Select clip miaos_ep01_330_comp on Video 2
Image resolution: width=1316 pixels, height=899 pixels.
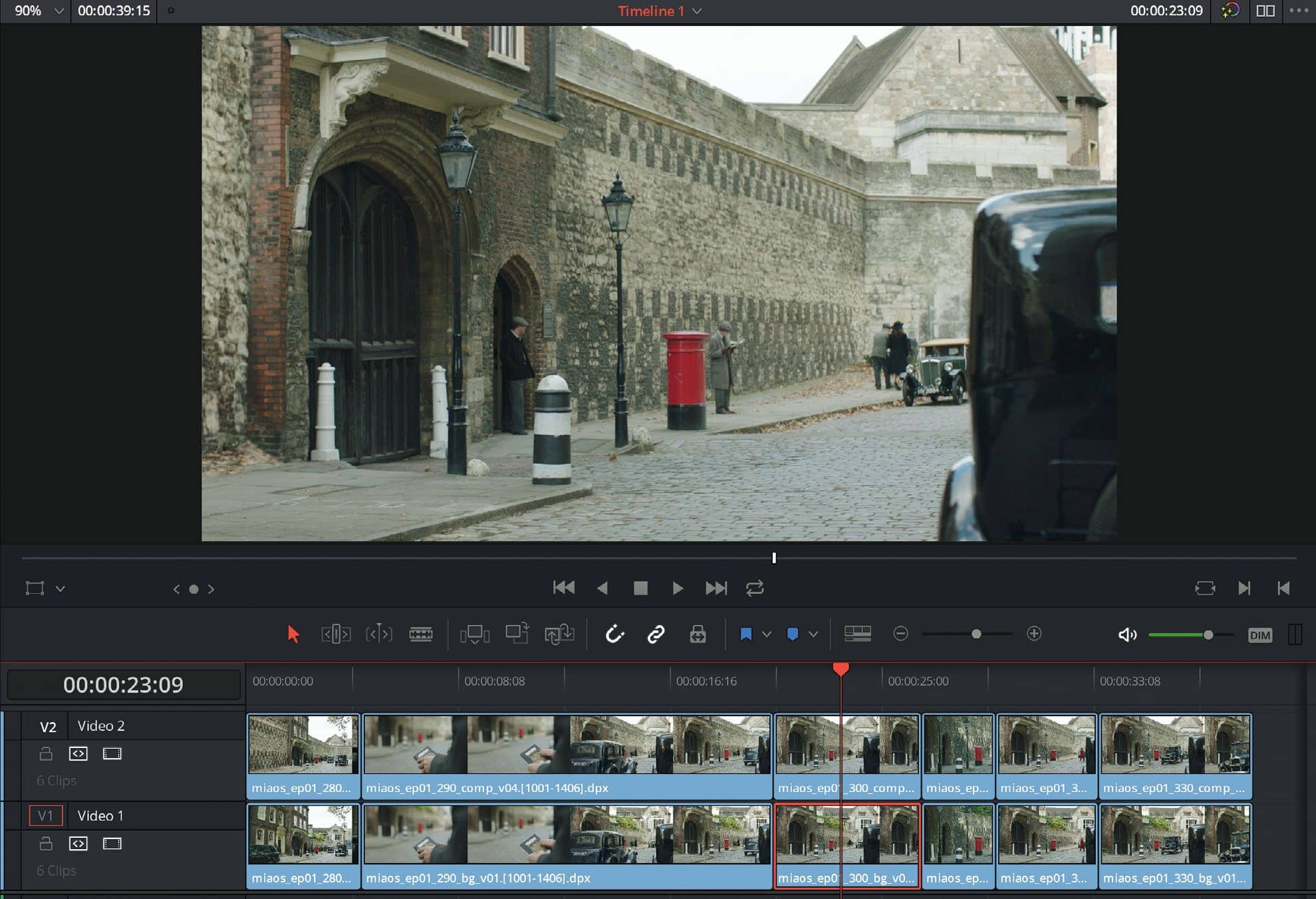click(1175, 756)
